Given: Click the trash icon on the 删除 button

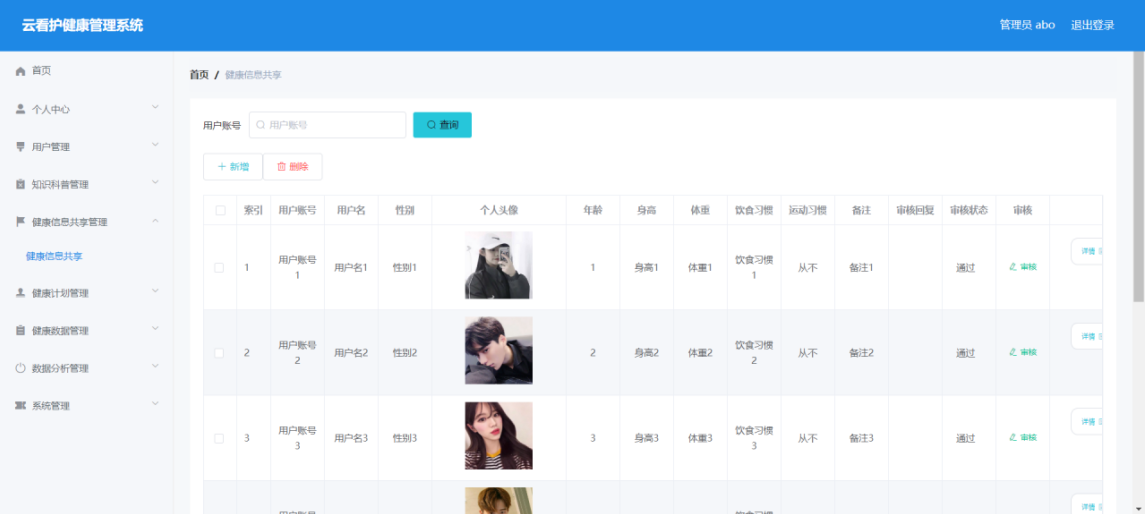Looking at the screenshot, I should point(281,167).
